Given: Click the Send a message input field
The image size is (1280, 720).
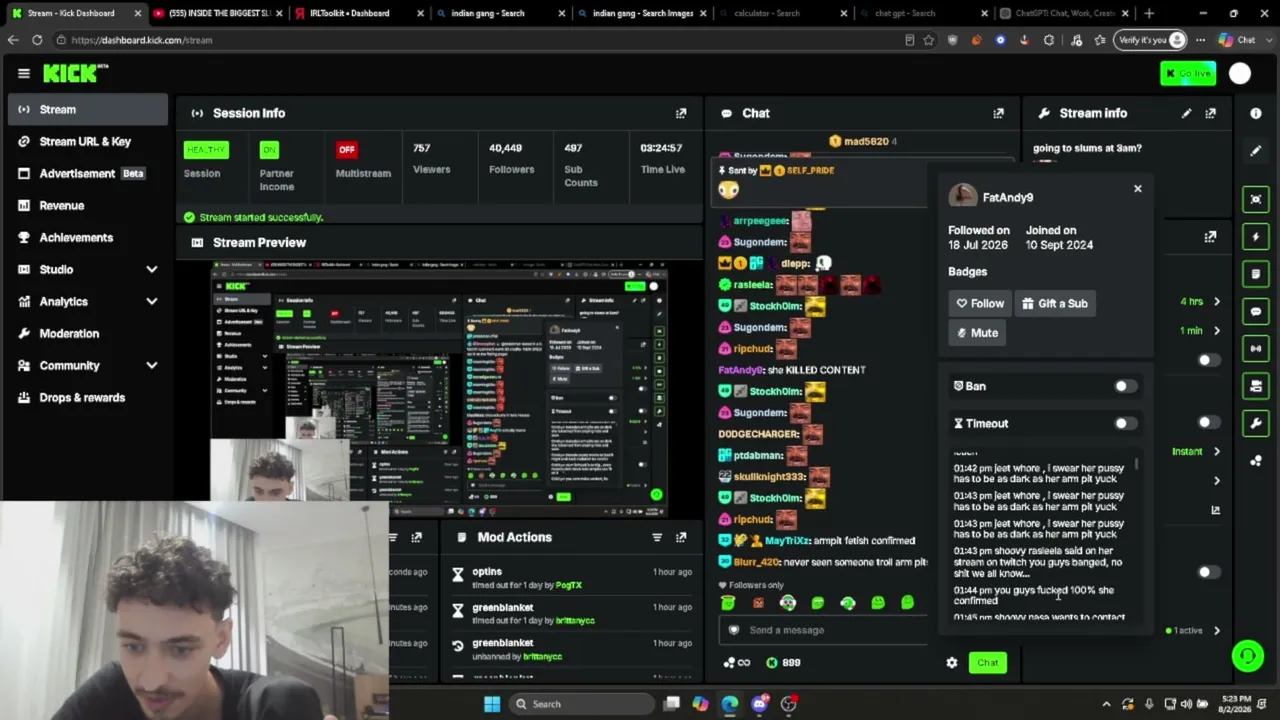Looking at the screenshot, I should point(824,630).
